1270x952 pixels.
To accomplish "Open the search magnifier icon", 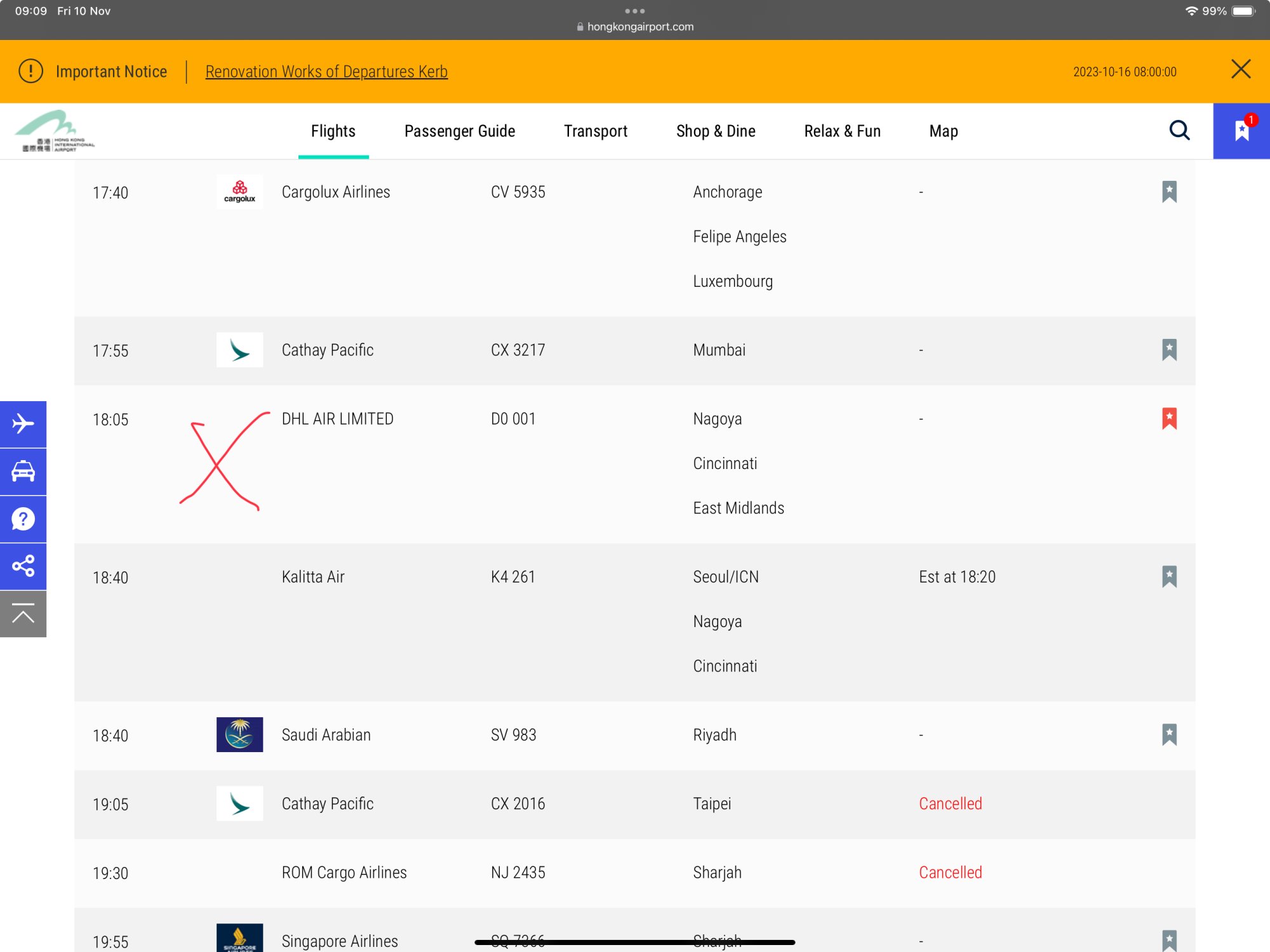I will click(1179, 131).
